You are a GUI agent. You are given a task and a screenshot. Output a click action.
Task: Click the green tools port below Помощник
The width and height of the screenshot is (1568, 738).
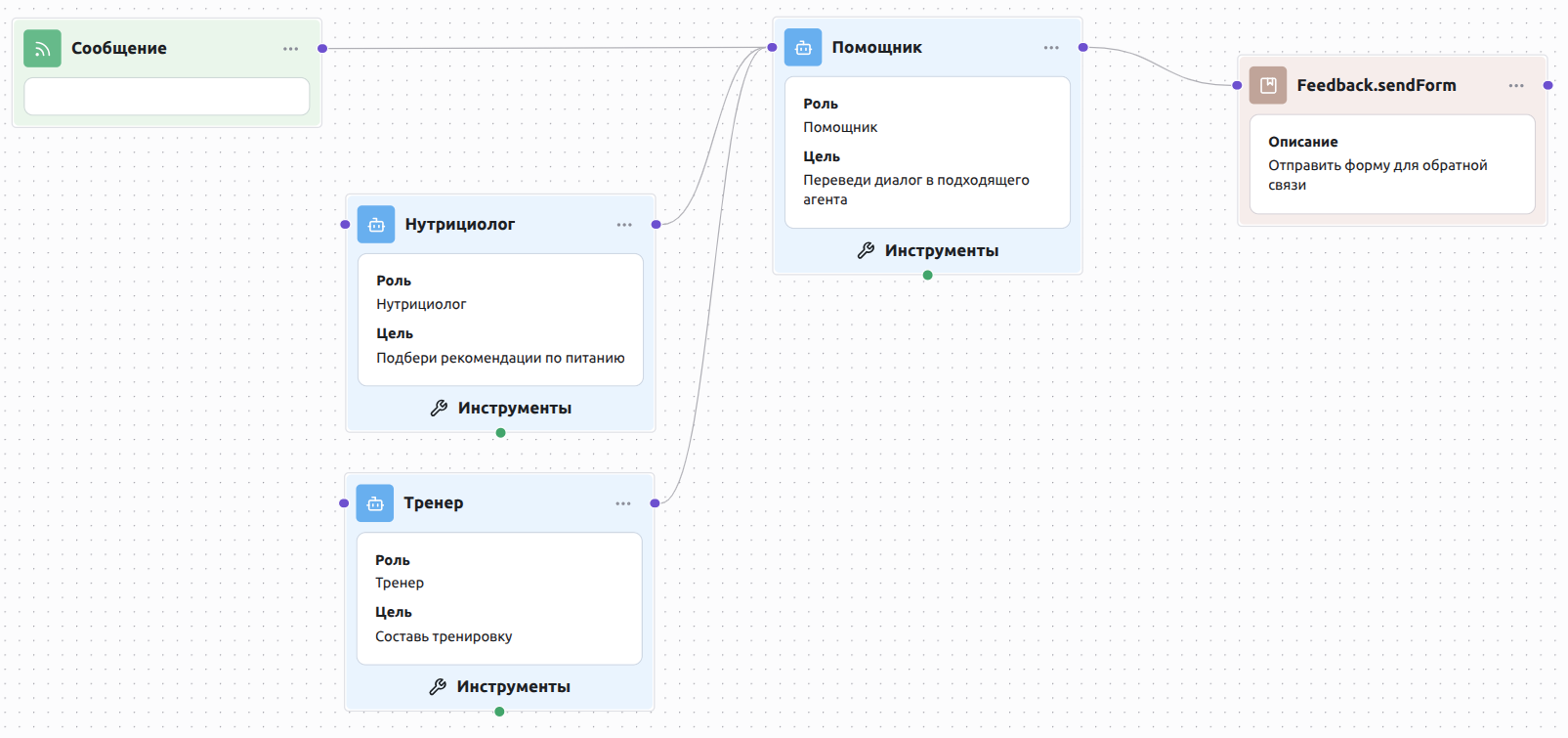[x=928, y=276]
